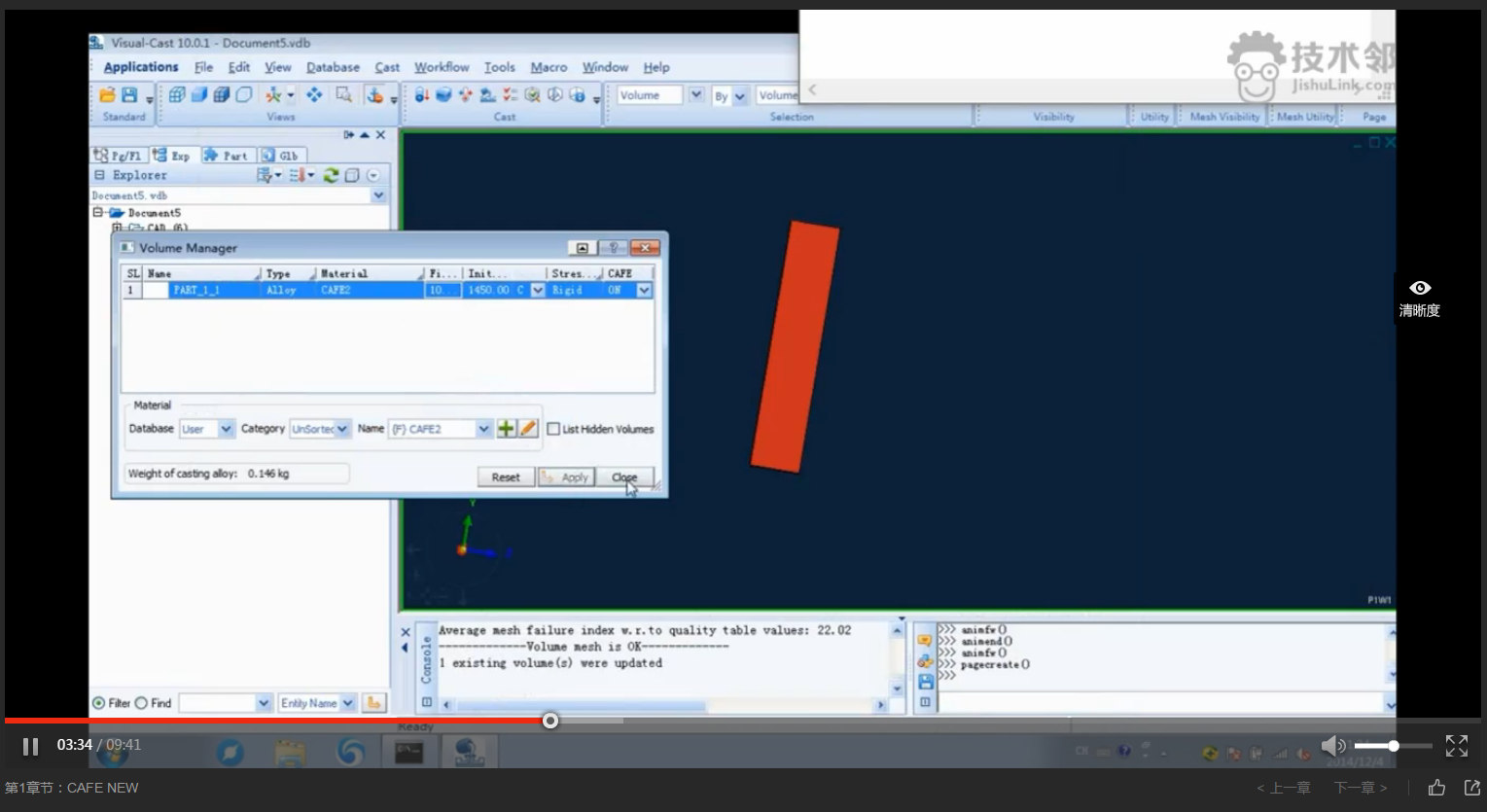Open the Cast menu

(x=387, y=67)
